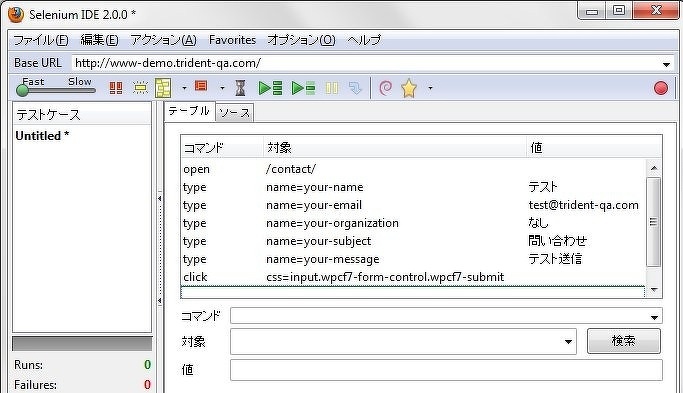This screenshot has width=683, height=393.
Task: Open dropdown arrow next to star icon
Action: pyautogui.click(x=430, y=88)
